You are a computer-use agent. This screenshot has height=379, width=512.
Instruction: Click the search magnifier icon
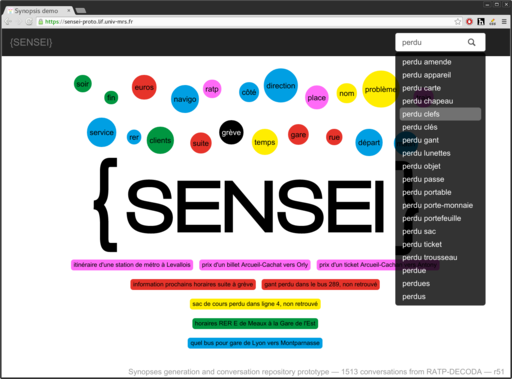click(x=471, y=42)
